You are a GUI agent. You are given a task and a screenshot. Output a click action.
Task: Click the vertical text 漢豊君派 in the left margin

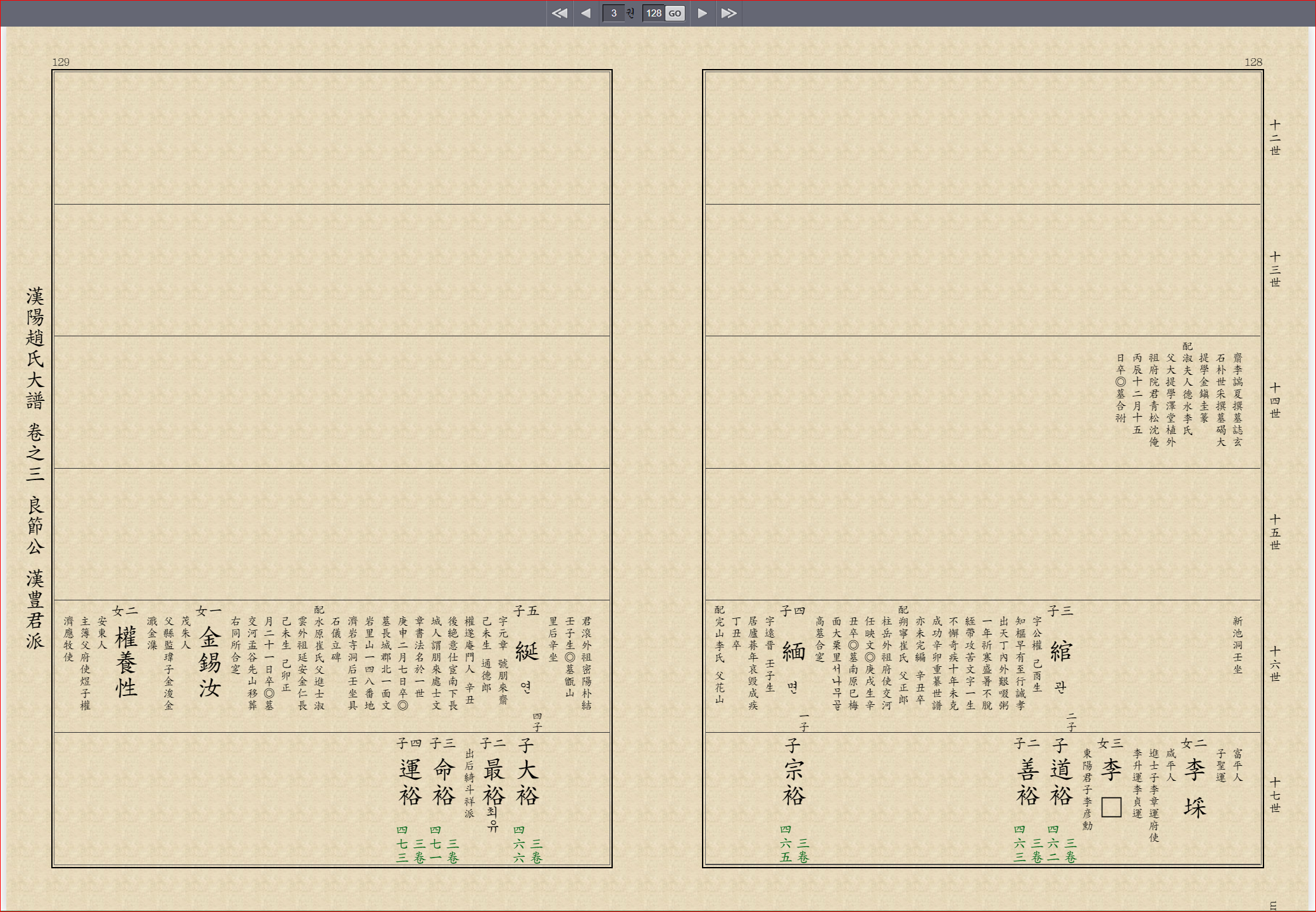click(x=35, y=609)
